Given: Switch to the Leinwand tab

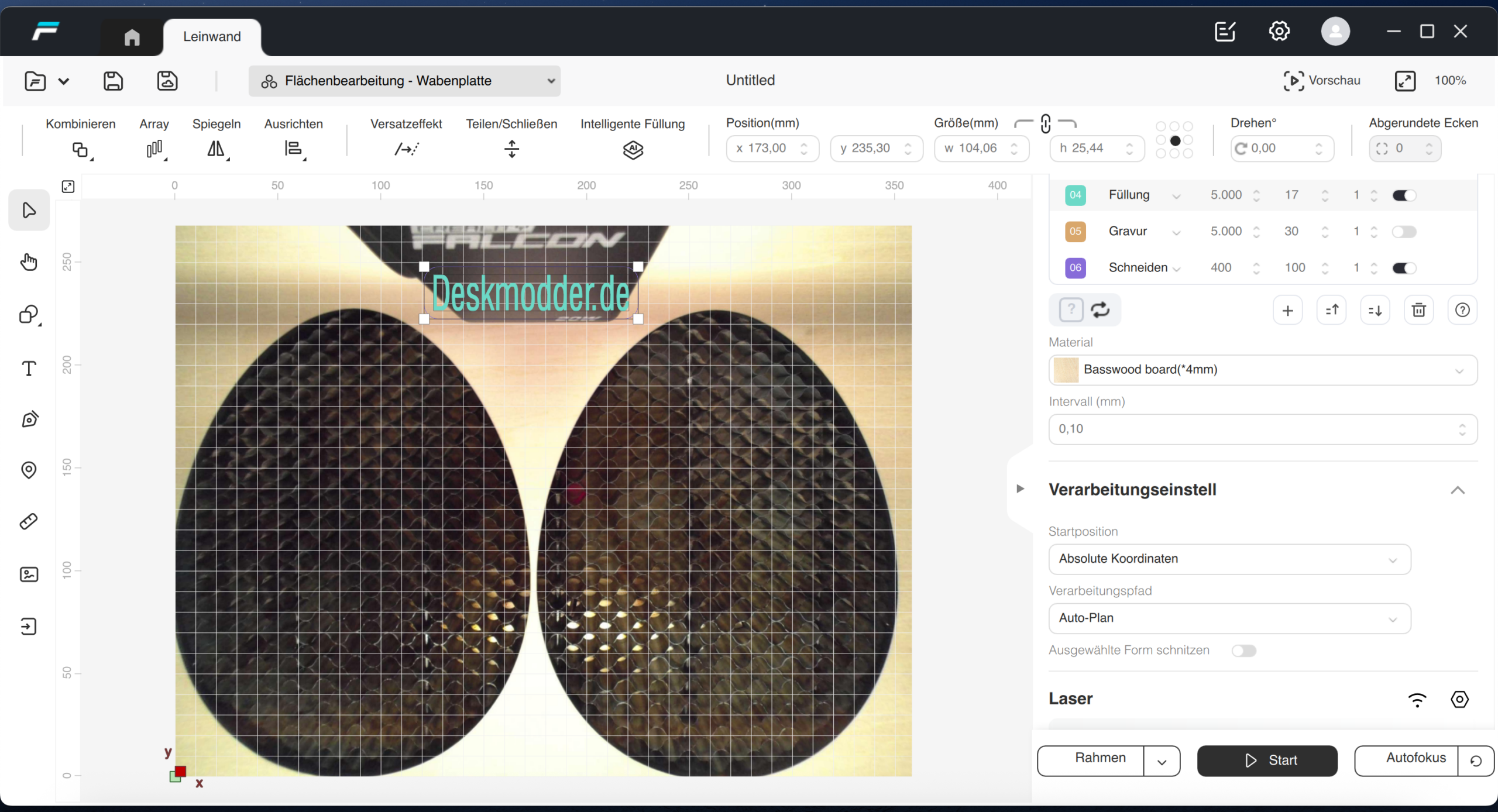Looking at the screenshot, I should click(212, 36).
